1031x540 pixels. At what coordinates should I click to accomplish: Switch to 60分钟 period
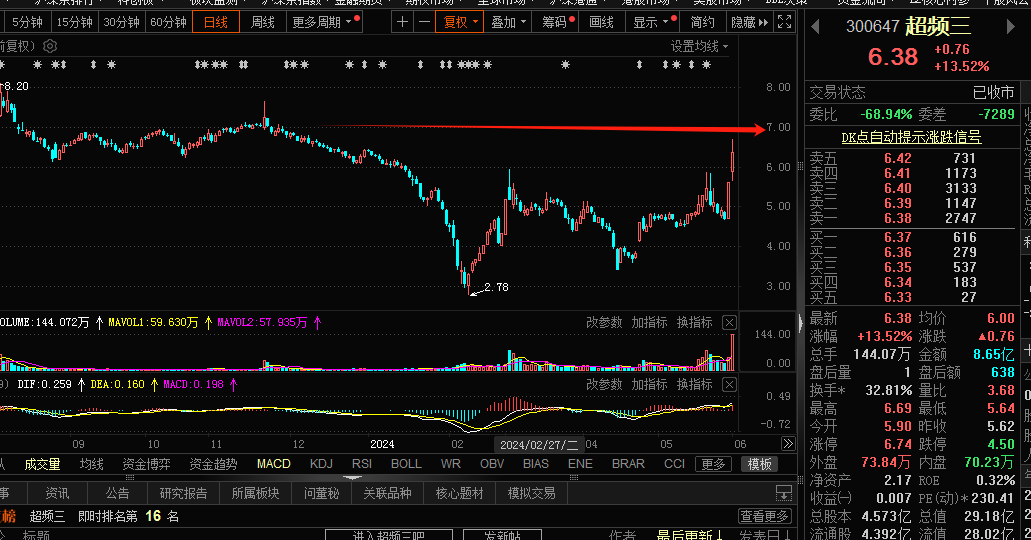[x=168, y=22]
